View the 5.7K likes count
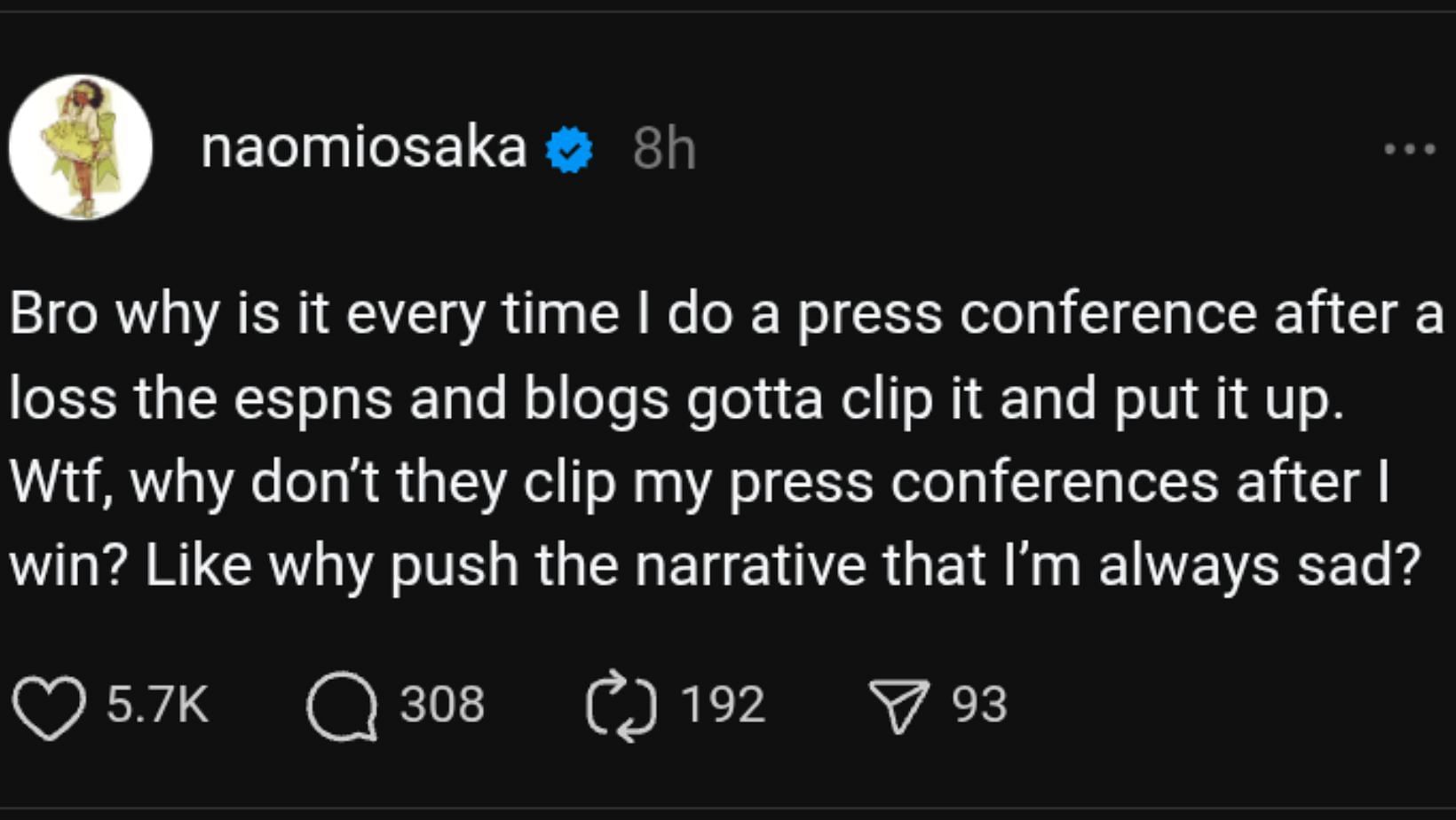1456x820 pixels. [x=157, y=706]
